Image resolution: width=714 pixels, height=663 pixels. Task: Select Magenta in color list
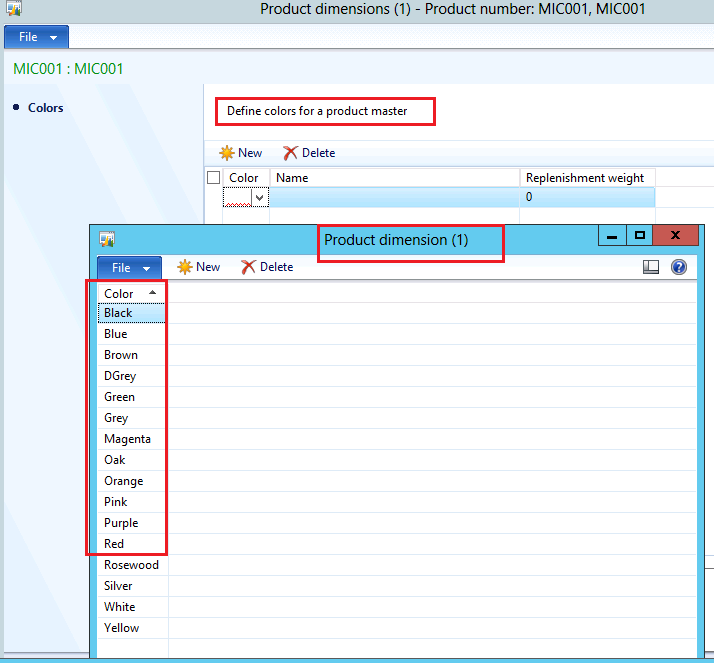131,439
